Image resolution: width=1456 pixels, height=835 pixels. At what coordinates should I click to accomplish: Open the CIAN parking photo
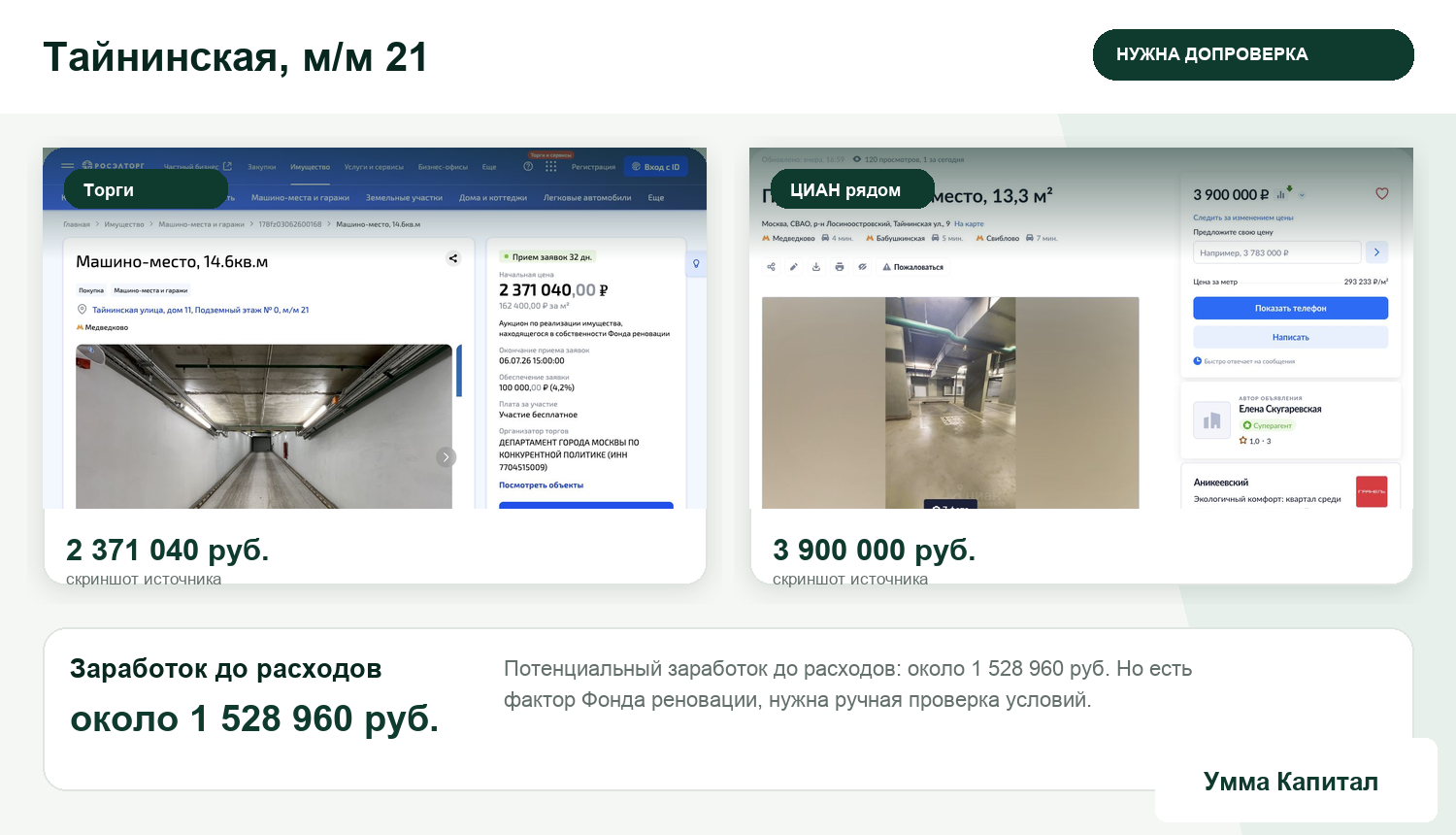coord(950,403)
